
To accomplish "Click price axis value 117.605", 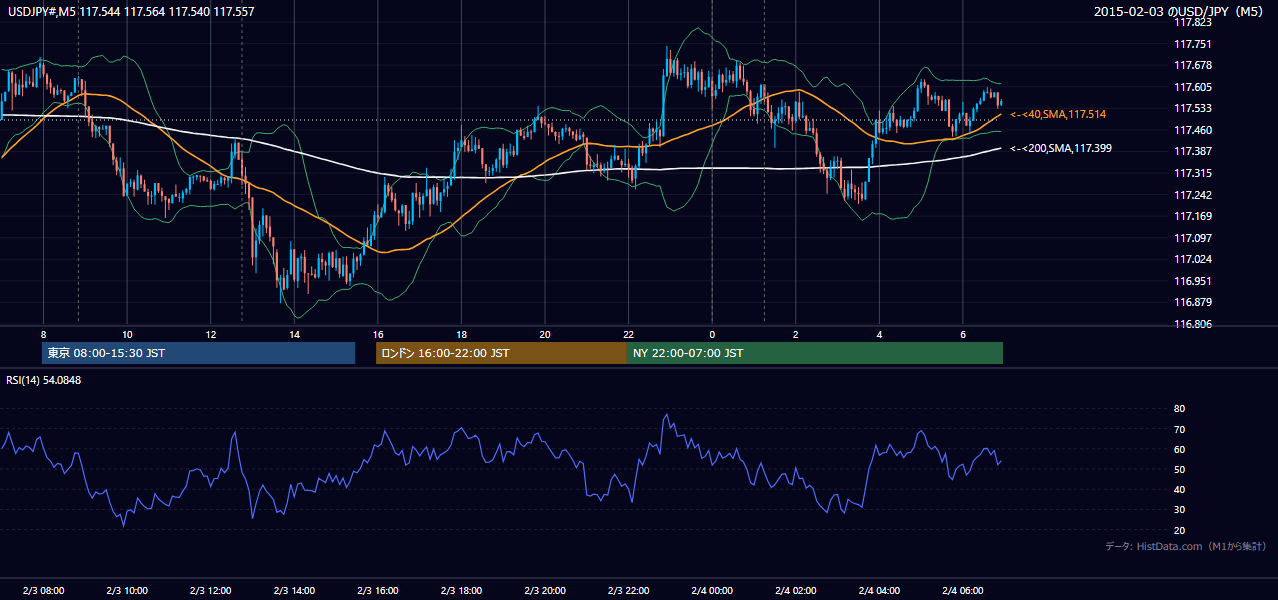I will [1192, 87].
